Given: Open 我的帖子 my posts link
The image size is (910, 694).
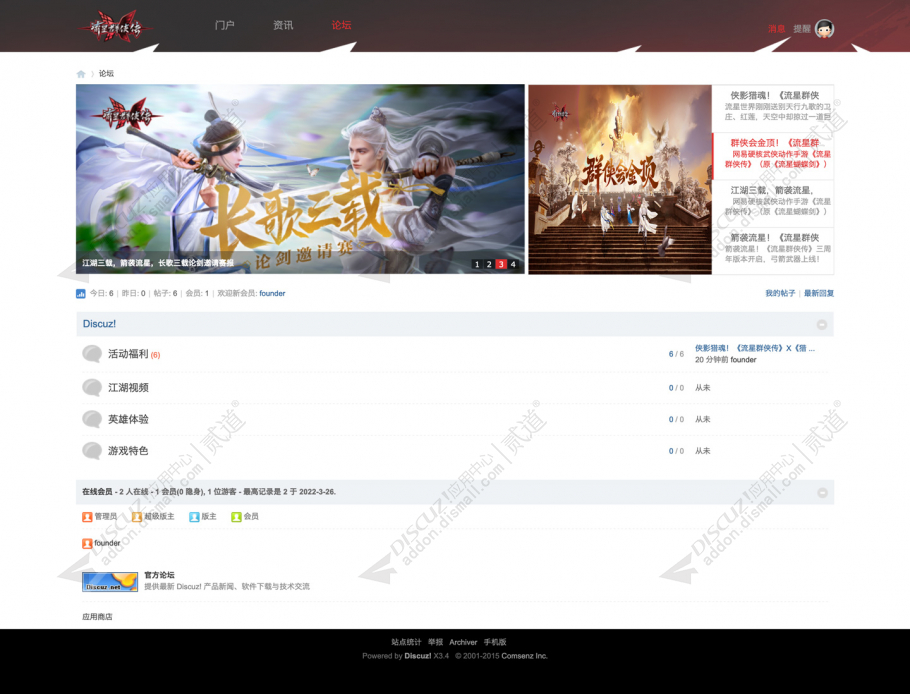Looking at the screenshot, I should coord(780,294).
